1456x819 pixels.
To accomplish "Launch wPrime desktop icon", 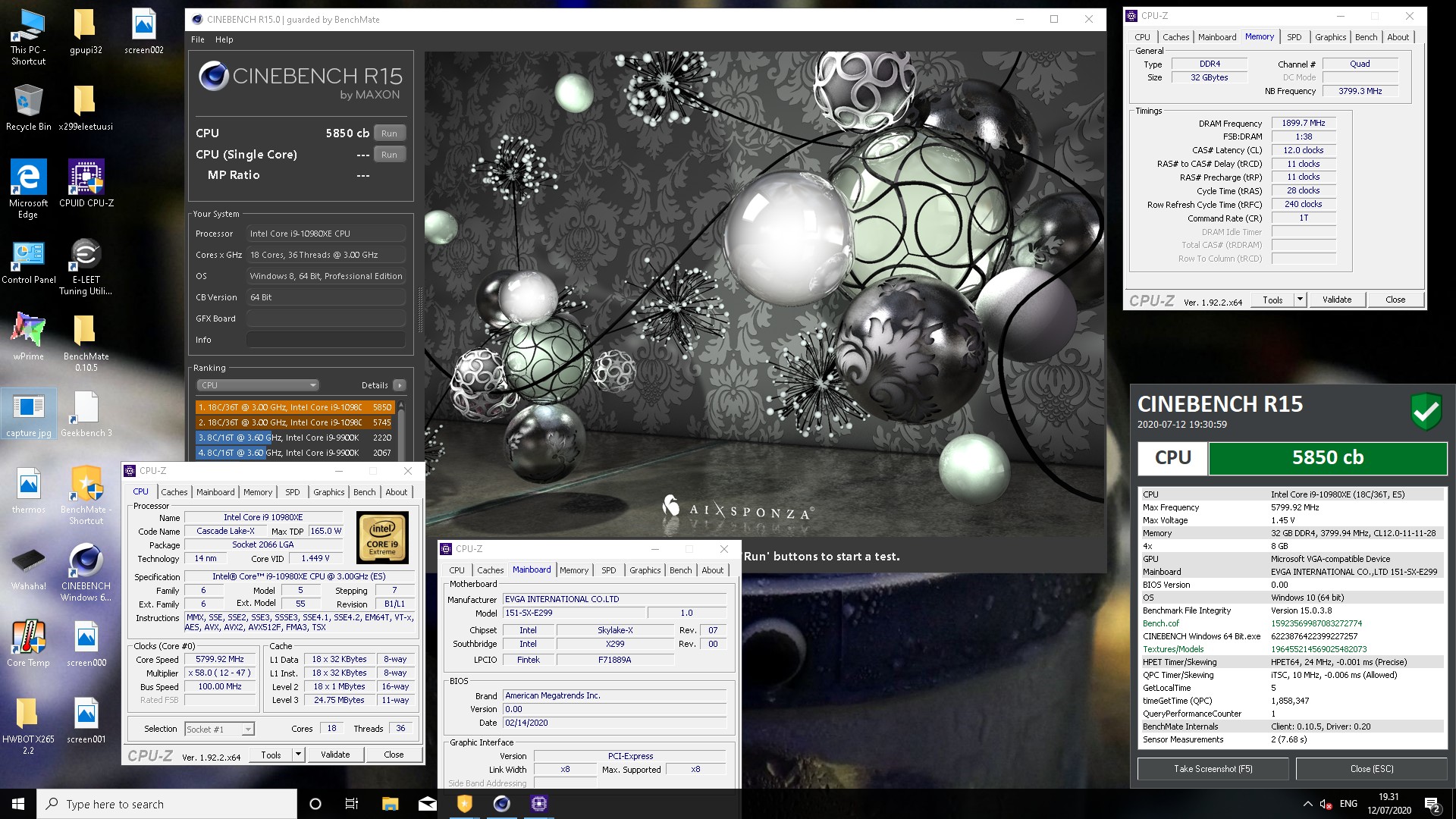I will [28, 337].
